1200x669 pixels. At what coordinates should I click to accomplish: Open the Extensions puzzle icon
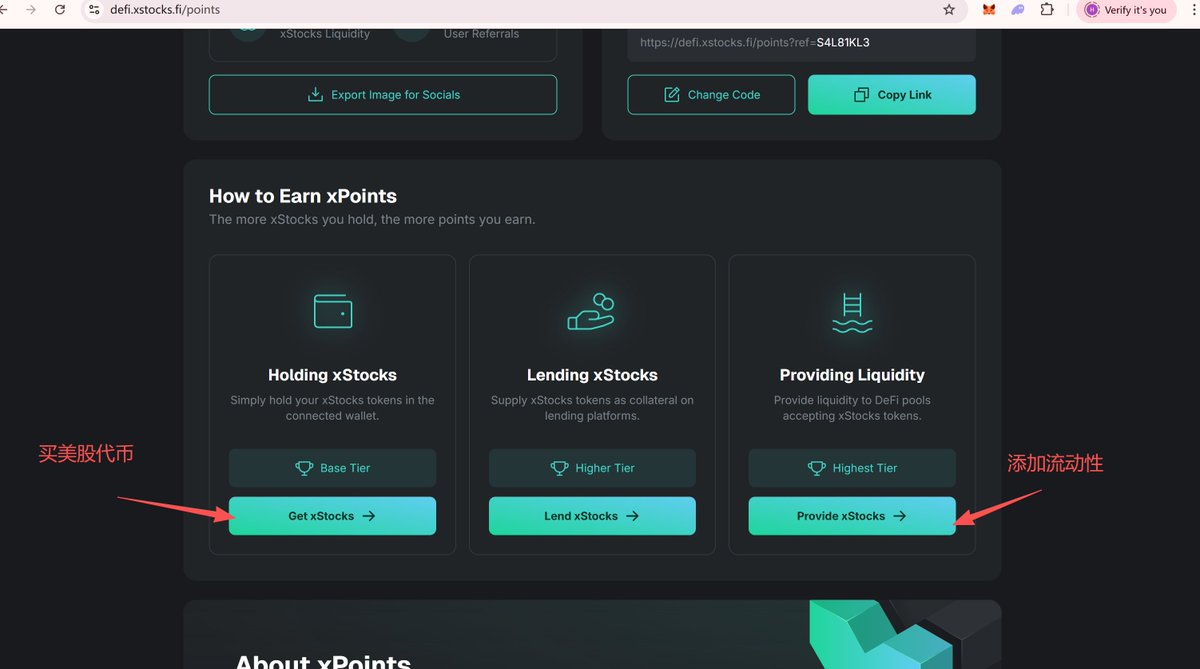pyautogui.click(x=1047, y=10)
